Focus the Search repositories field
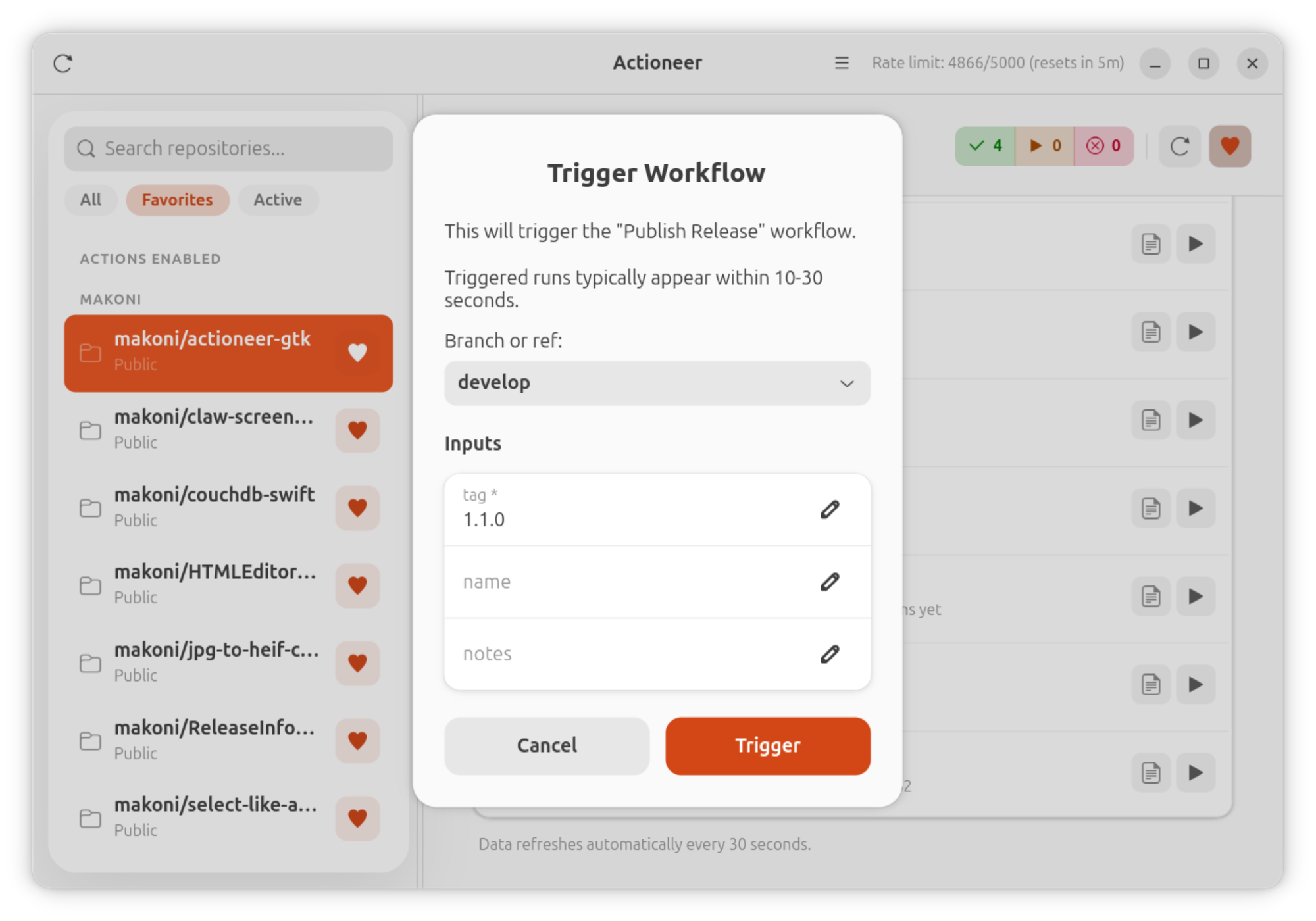This screenshot has width=1316, height=921. pyautogui.click(x=228, y=149)
